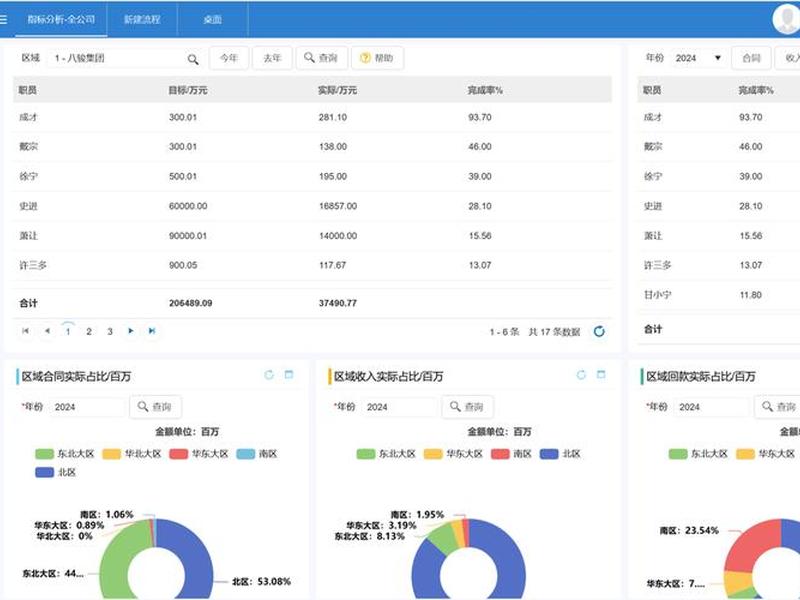The height and width of the screenshot is (600, 800).
Task: Toggle light blue 南区 legend in contract chart
Action: tap(257, 454)
